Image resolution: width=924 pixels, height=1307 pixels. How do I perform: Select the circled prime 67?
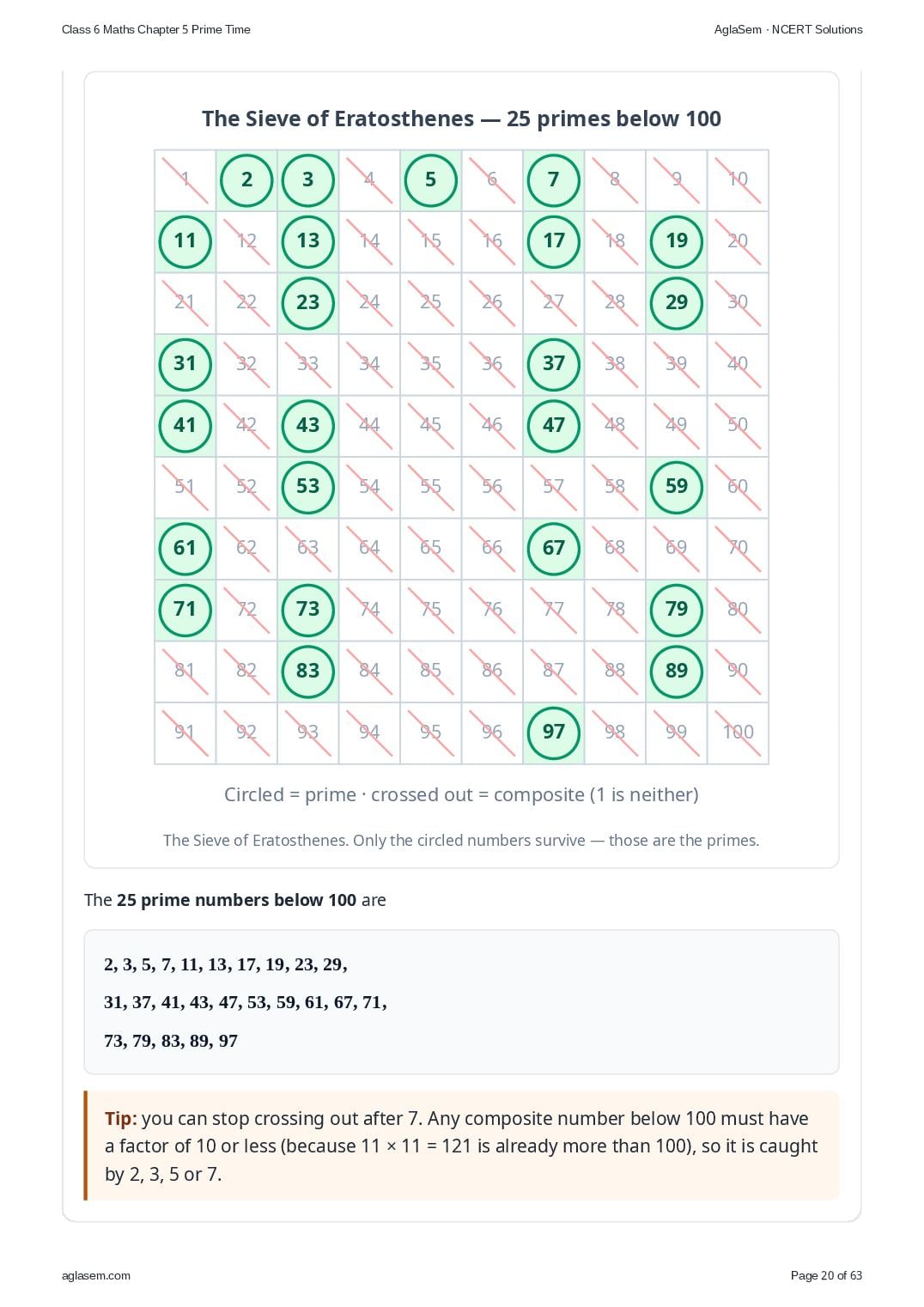554,548
